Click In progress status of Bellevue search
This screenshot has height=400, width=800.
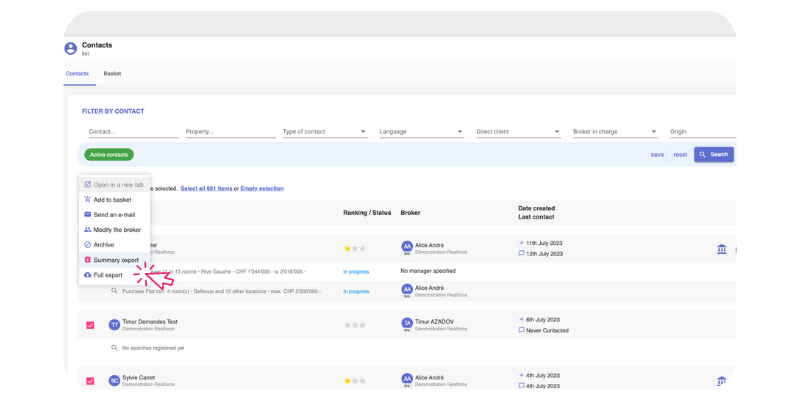pyautogui.click(x=356, y=291)
